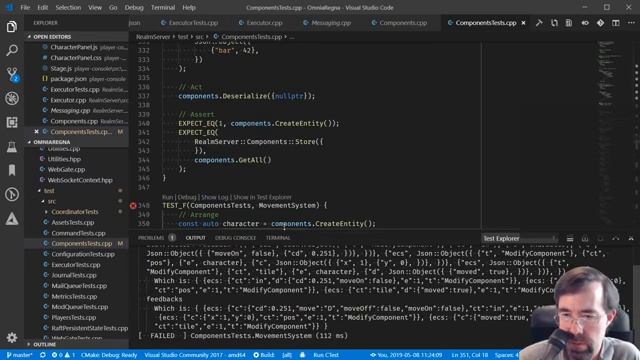Toggle the output scroll lock icon
The image size is (640, 360).
coord(585,238)
